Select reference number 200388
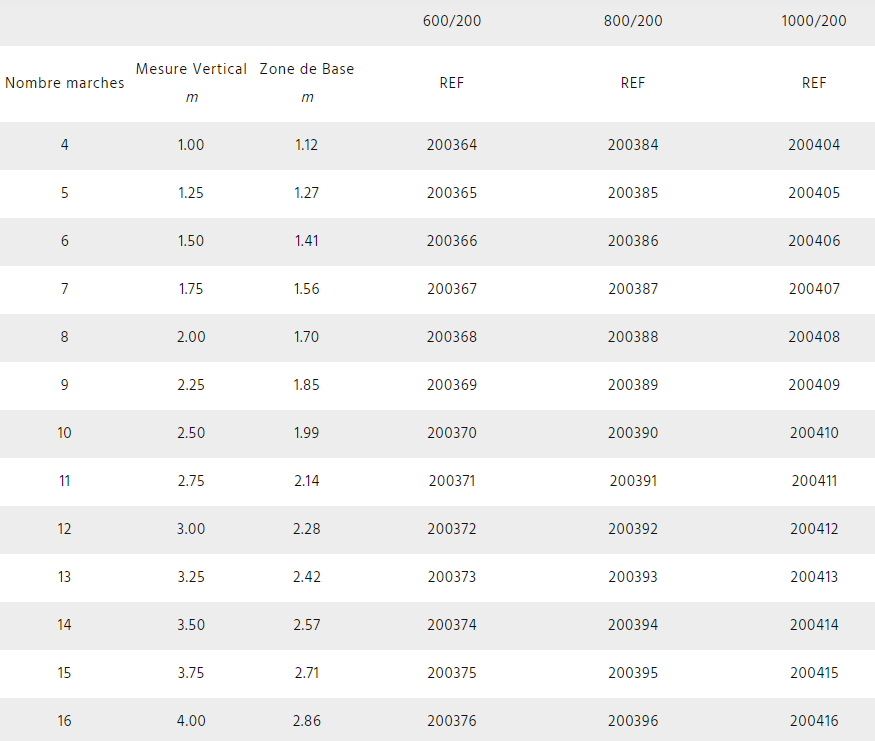This screenshot has width=875, height=741. point(633,337)
